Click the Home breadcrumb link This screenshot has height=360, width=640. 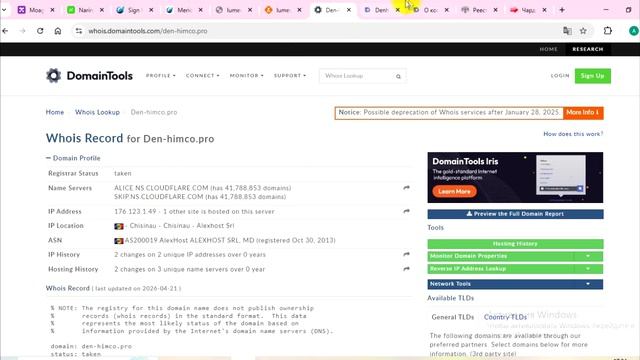click(55, 112)
